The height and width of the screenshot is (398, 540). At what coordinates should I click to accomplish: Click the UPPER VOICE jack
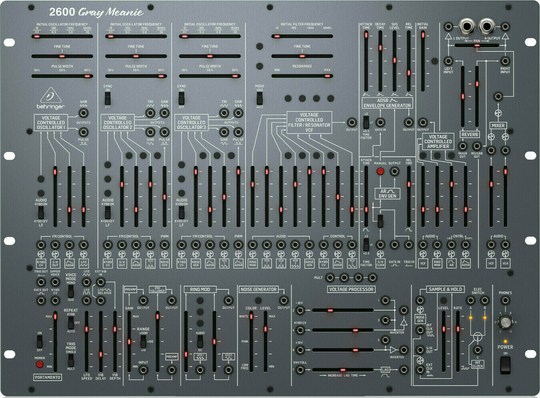pyautogui.click(x=55, y=283)
